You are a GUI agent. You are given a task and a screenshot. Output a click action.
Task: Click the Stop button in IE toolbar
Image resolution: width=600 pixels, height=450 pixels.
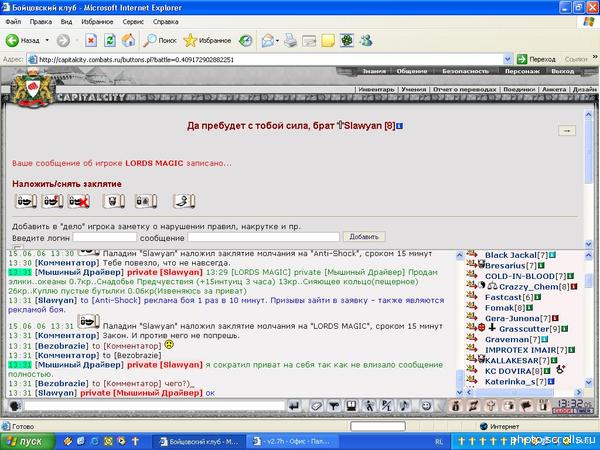point(91,40)
